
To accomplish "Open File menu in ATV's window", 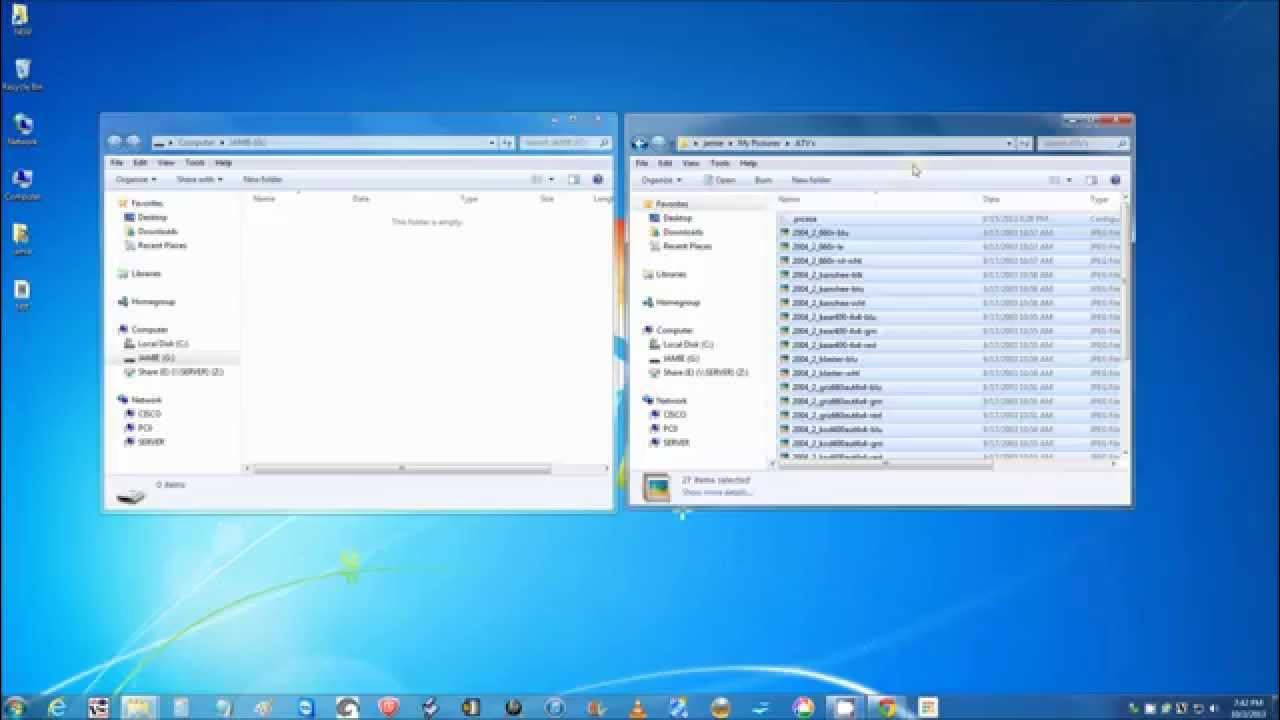I will pyautogui.click(x=641, y=163).
